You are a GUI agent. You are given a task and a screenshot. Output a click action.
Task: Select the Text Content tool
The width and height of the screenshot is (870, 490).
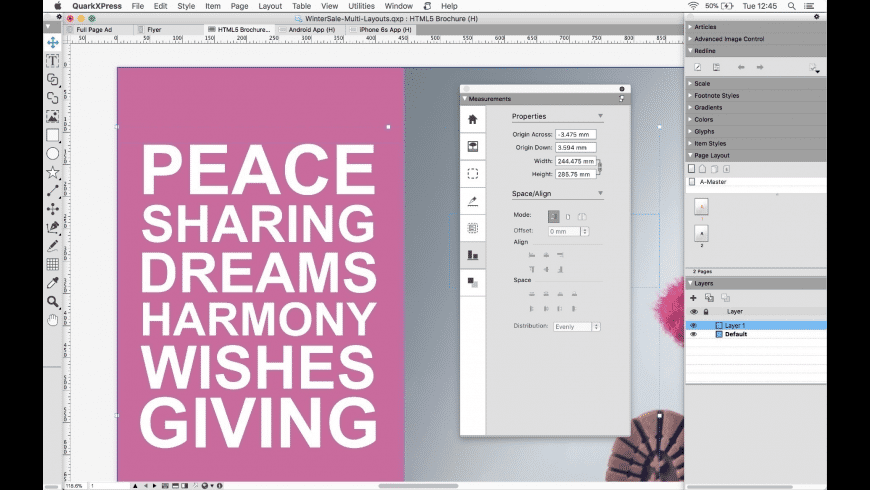[x=53, y=60]
